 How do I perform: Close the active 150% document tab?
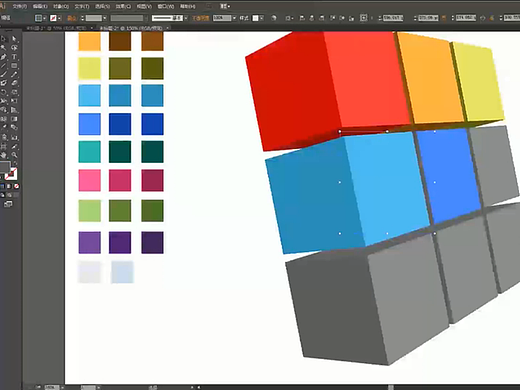(168, 28)
